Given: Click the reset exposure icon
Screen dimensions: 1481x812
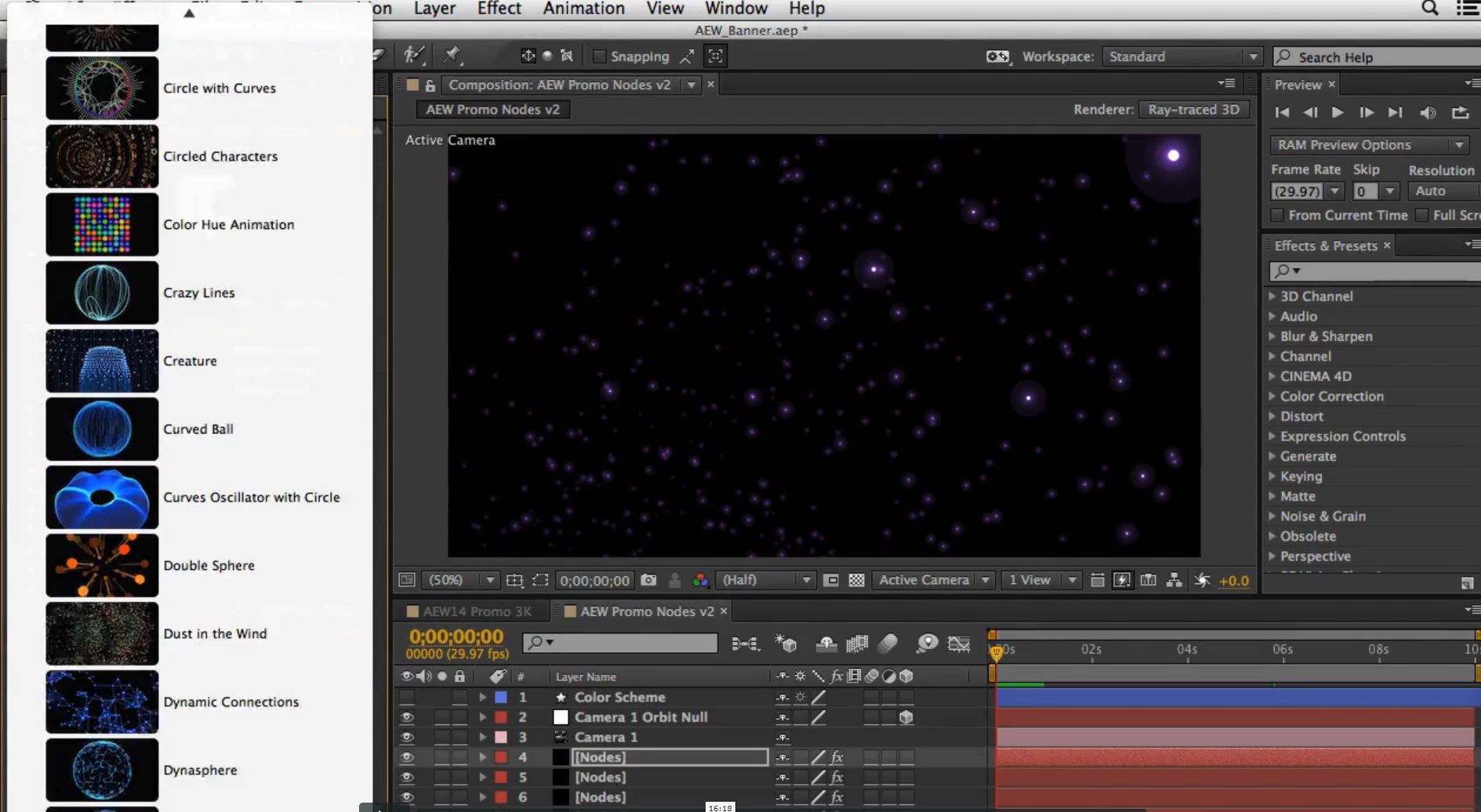Looking at the screenshot, I should pos(1202,580).
